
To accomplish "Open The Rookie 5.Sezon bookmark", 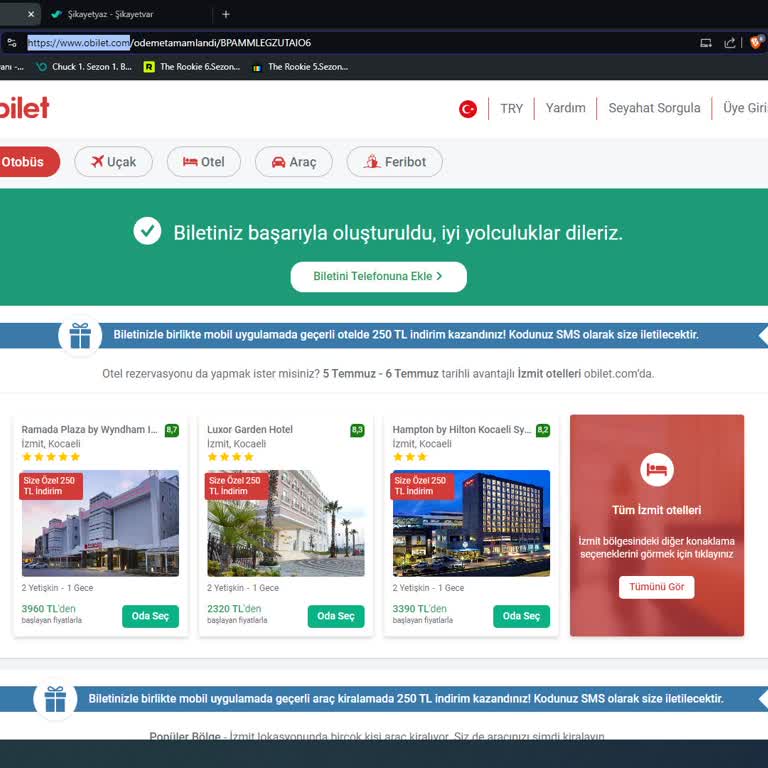I will [x=300, y=67].
